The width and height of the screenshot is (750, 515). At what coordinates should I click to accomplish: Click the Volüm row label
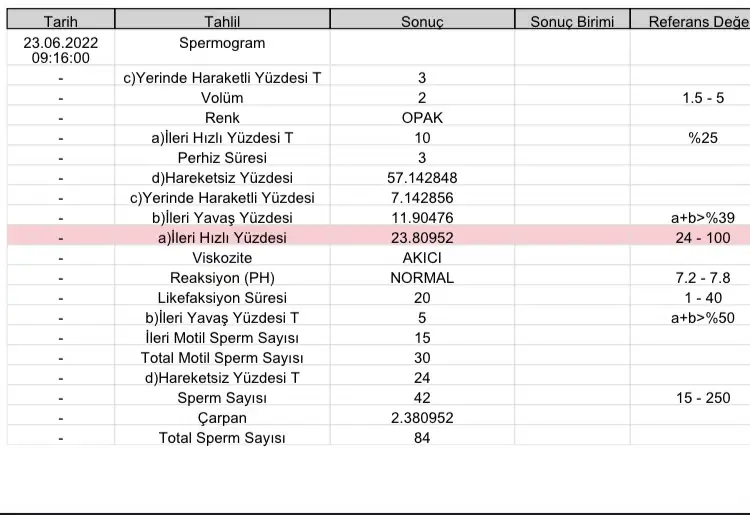coord(222,98)
